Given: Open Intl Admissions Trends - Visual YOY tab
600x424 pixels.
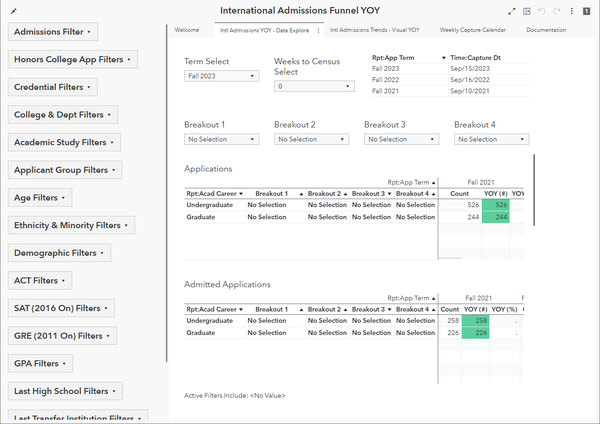Looking at the screenshot, I should point(375,30).
